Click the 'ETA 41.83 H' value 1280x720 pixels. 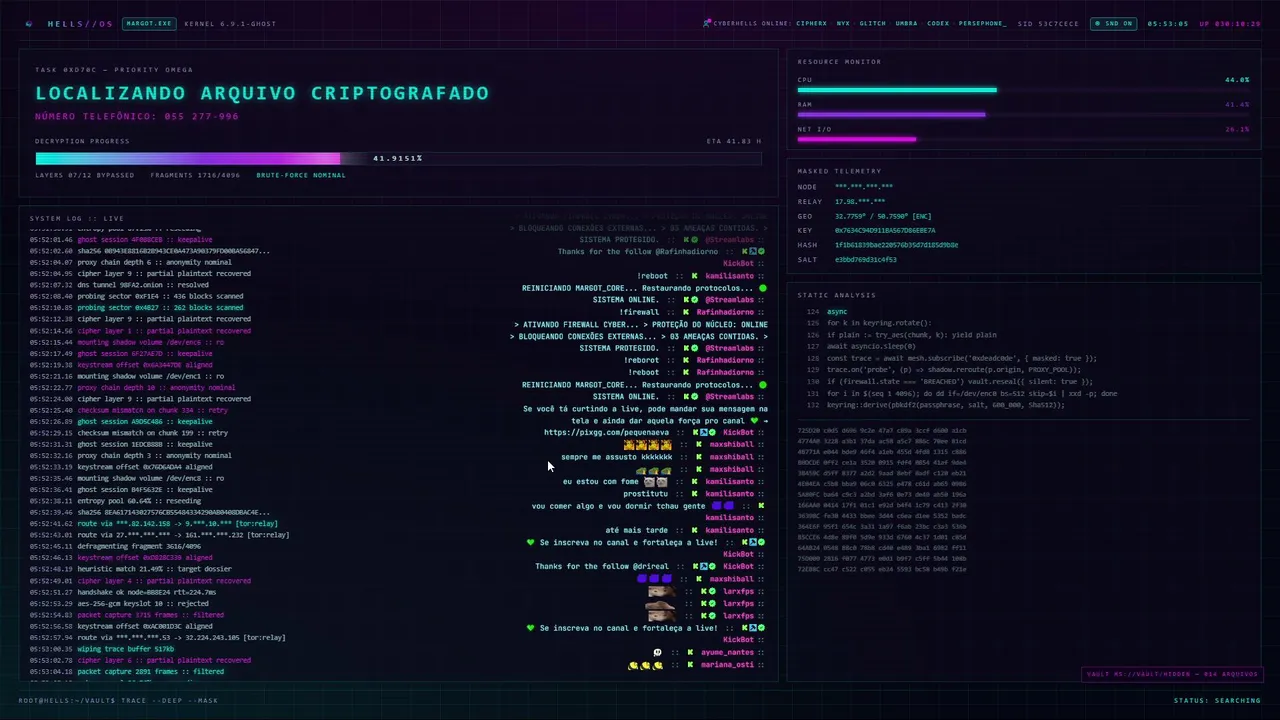734,141
